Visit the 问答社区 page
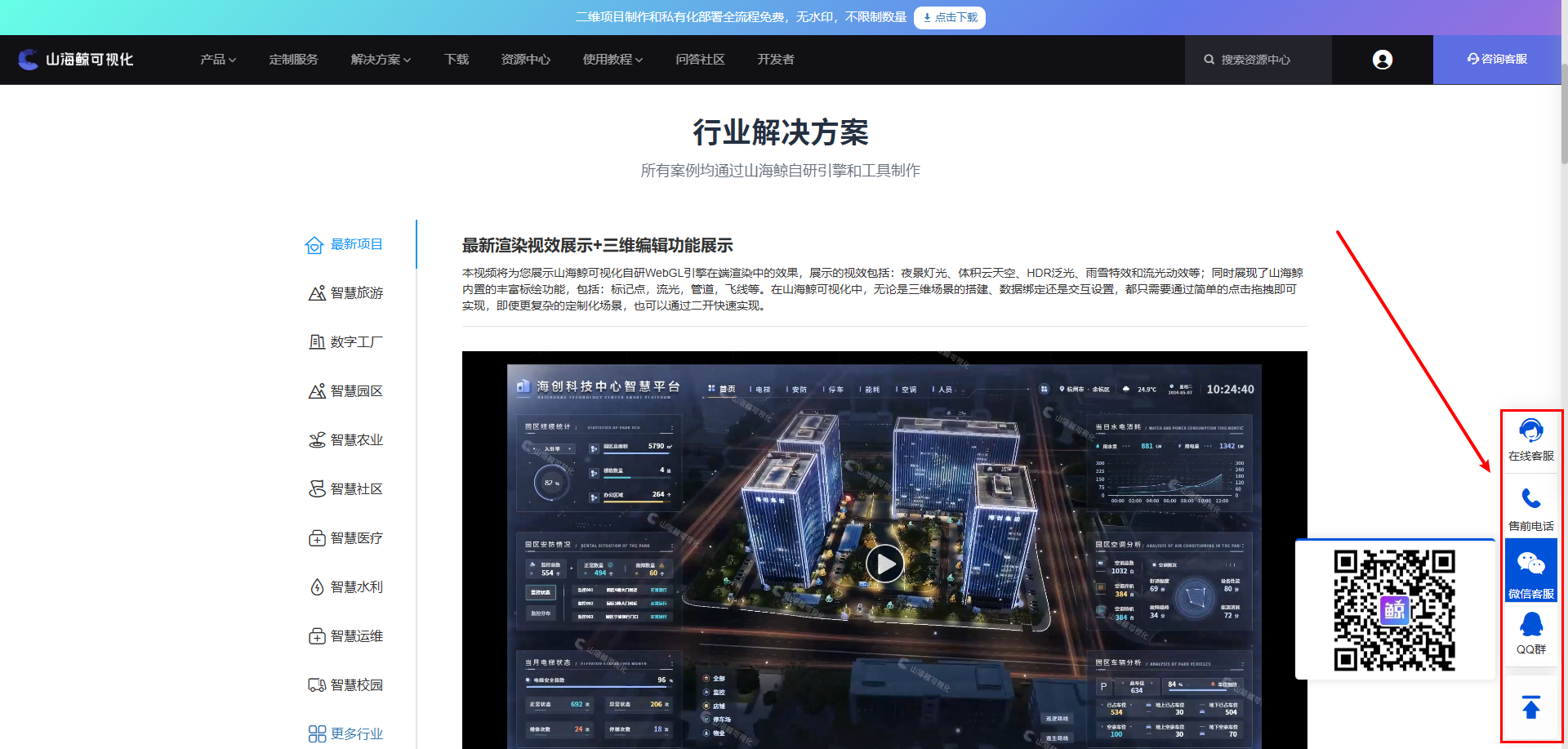The width and height of the screenshot is (1568, 749). coord(701,60)
